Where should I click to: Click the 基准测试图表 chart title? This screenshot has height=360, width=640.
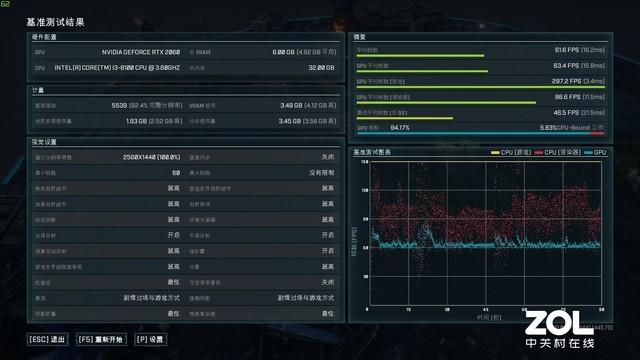point(372,152)
